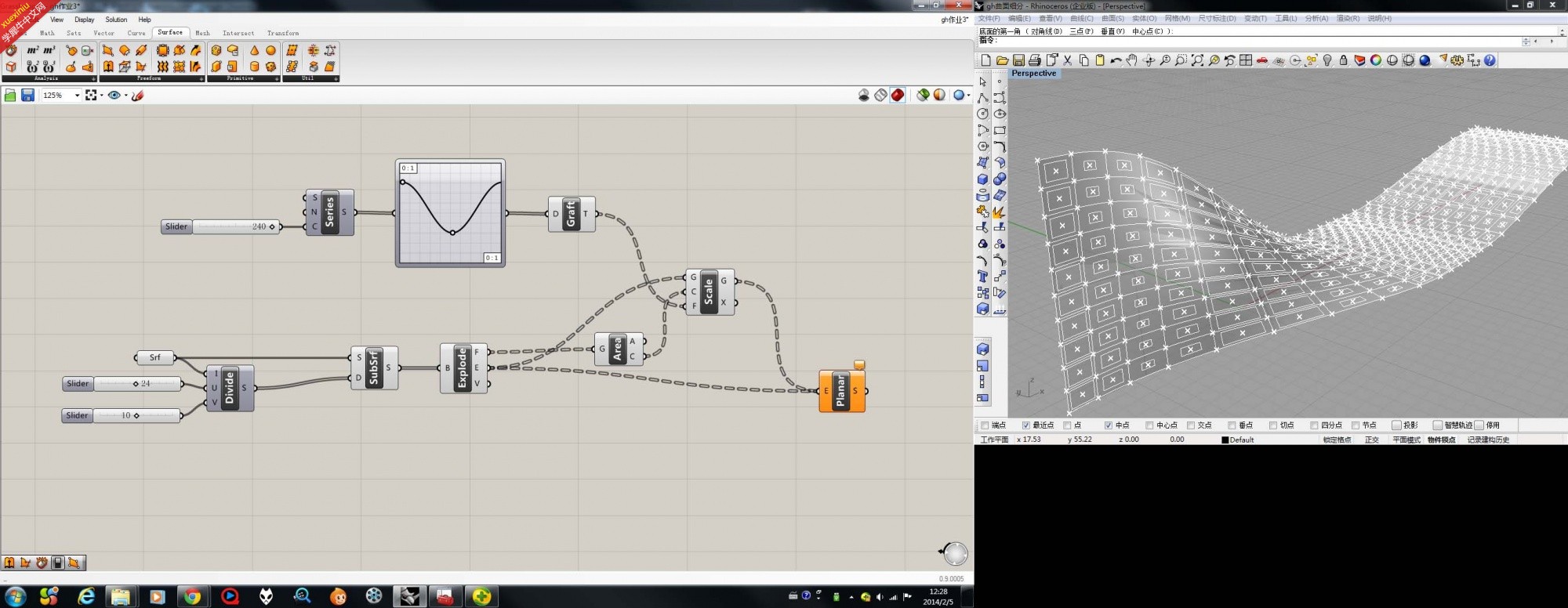Switch to the Mesh tab
This screenshot has height=608, width=1568.
[x=202, y=33]
